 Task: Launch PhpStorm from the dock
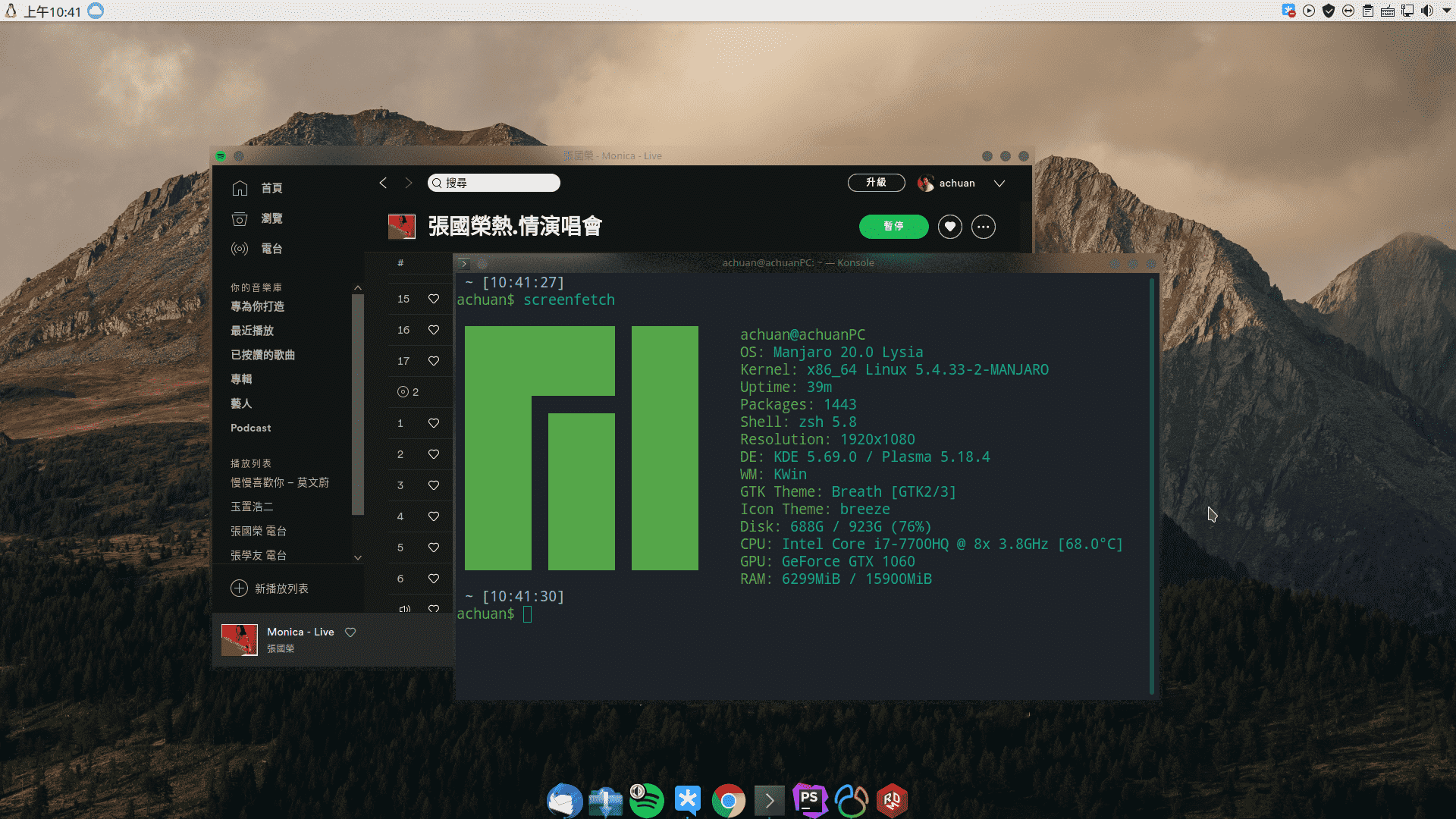point(810,800)
